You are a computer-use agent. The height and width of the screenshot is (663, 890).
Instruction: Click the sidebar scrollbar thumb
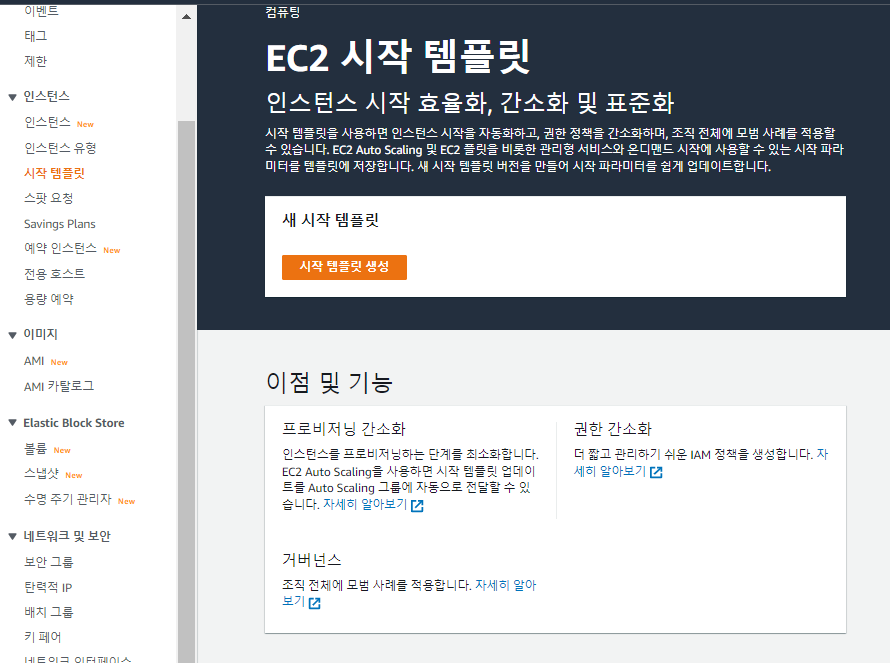tap(186, 392)
